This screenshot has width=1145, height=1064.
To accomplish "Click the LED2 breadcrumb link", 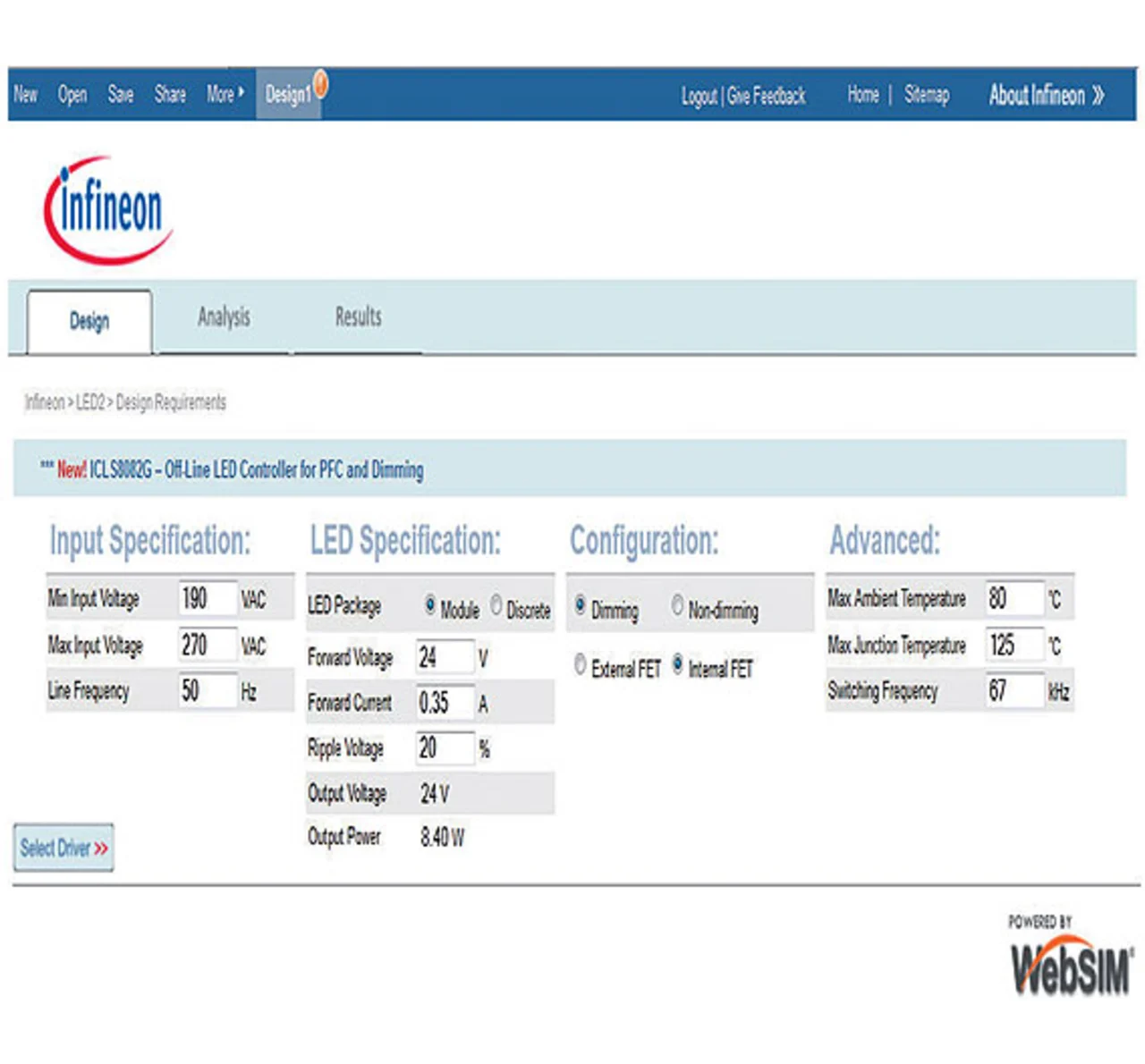I will [90, 402].
